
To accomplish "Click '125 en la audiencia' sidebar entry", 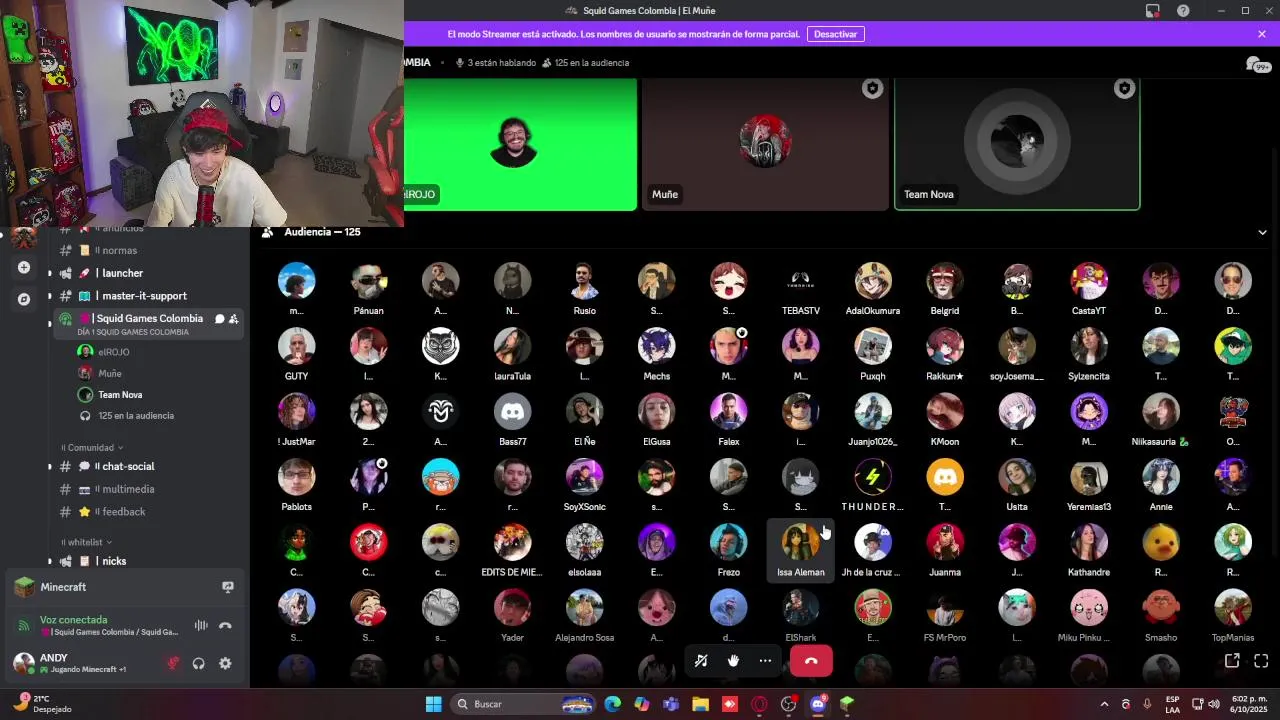I will [136, 415].
